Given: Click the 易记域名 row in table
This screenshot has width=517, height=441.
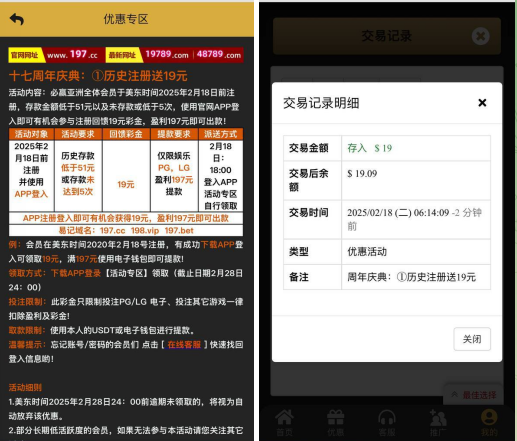Looking at the screenshot, I should click(x=126, y=230).
